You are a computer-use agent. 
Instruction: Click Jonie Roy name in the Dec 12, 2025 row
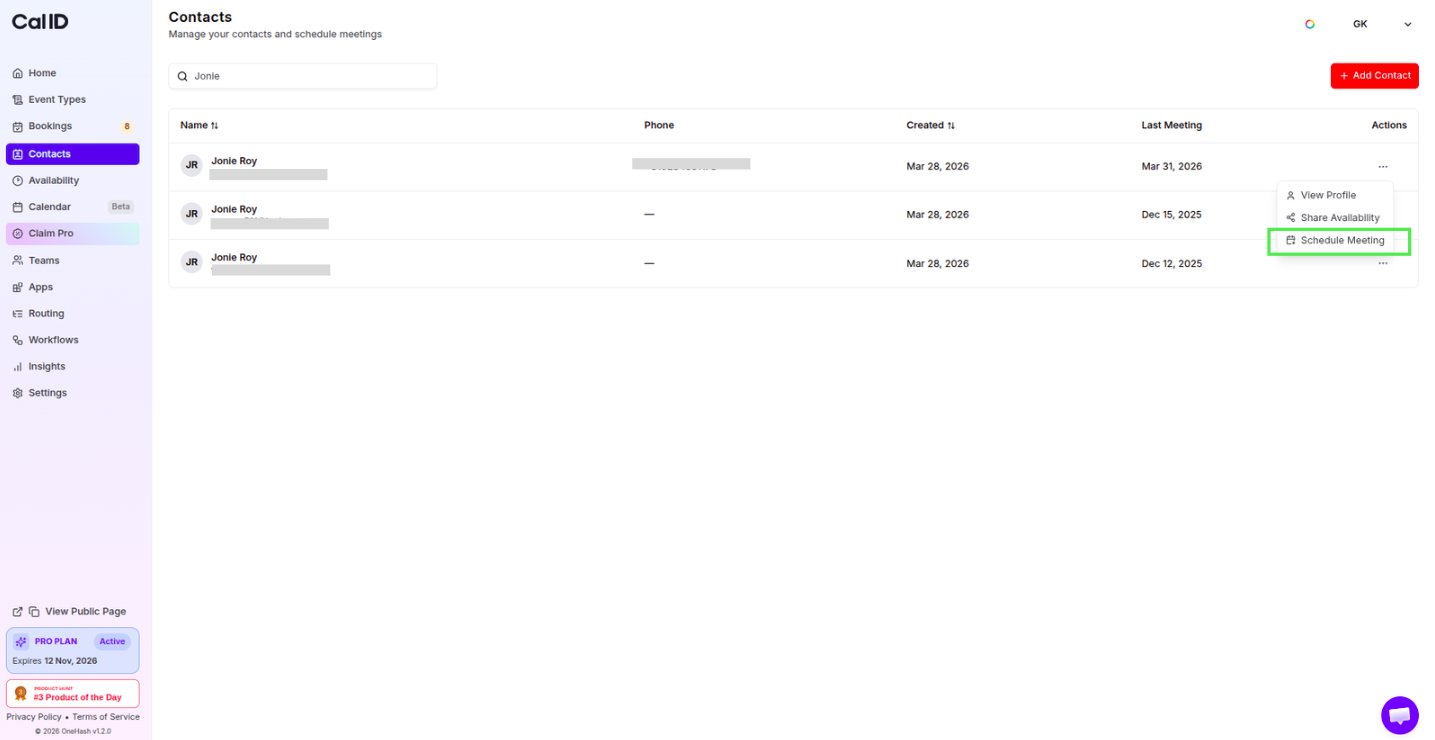tap(234, 258)
